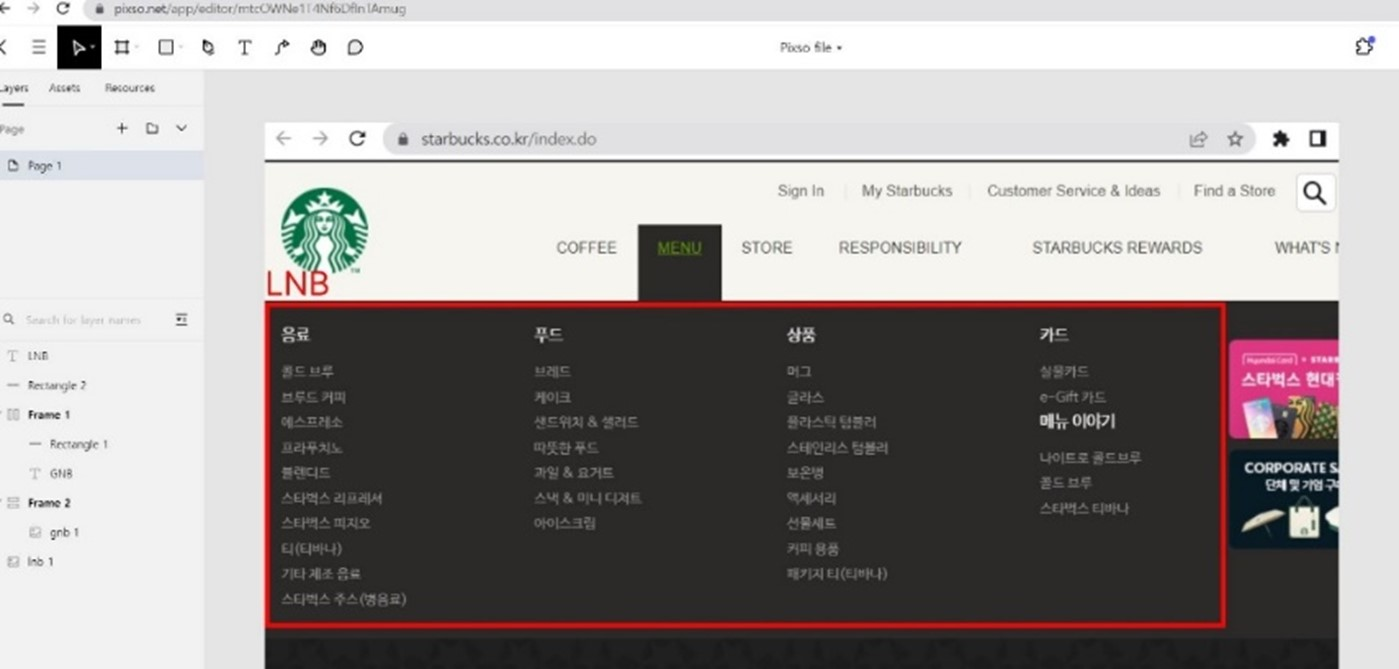Collapse the Page list chevron
The height and width of the screenshot is (669, 1399).
181,128
